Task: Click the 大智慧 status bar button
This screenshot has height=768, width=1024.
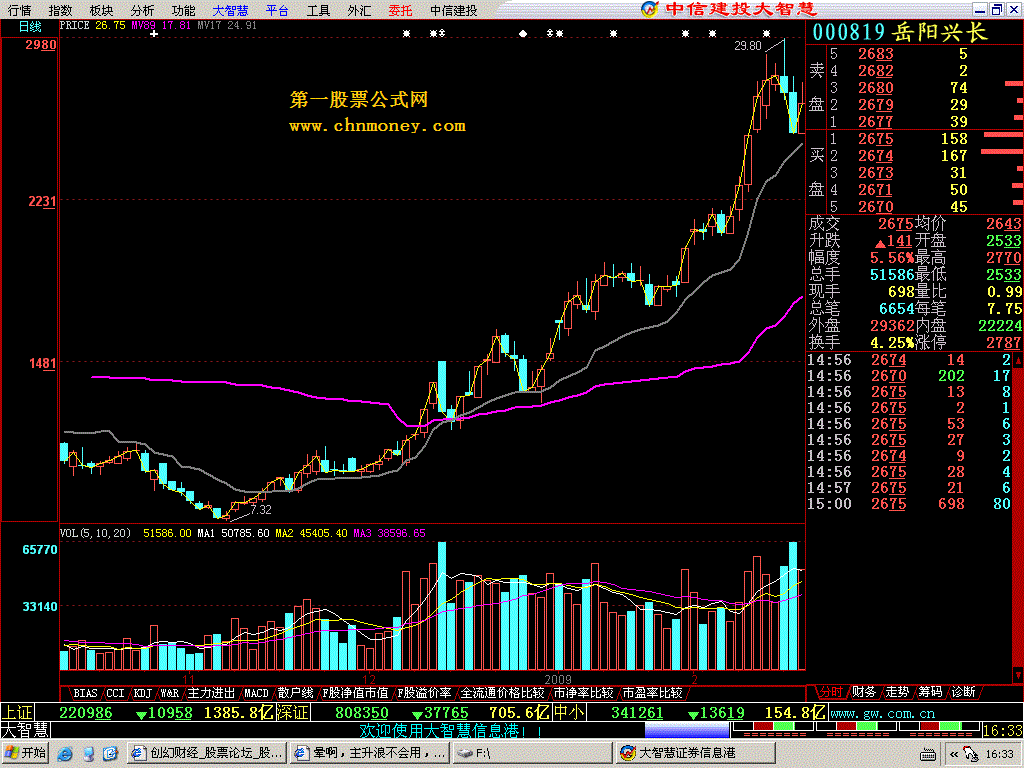Action: tap(25, 729)
